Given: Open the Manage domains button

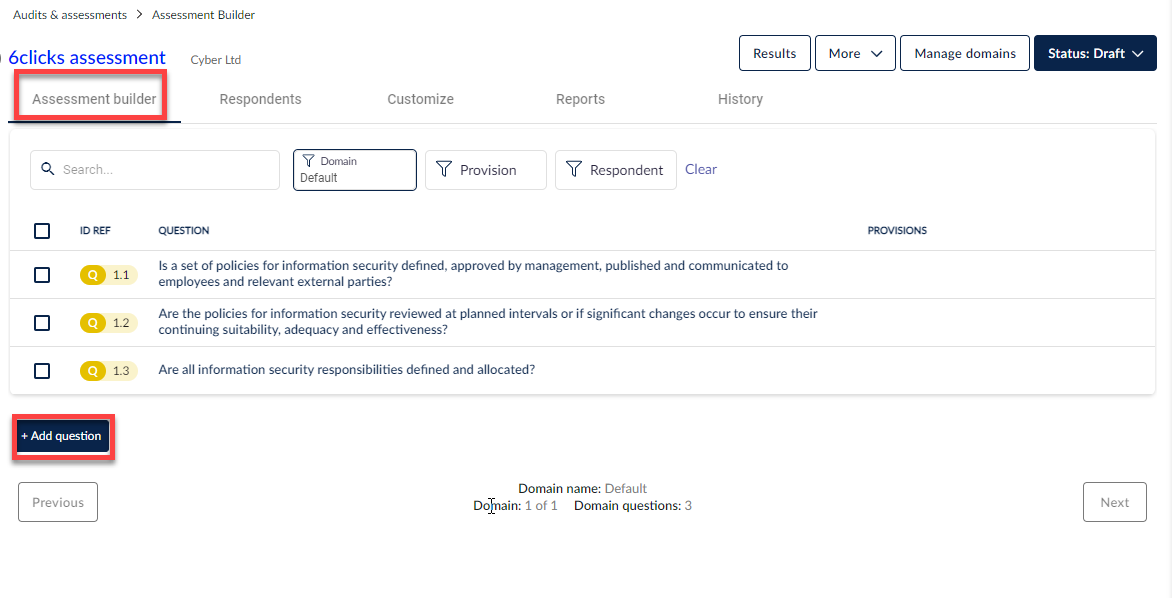Looking at the screenshot, I should tap(965, 54).
